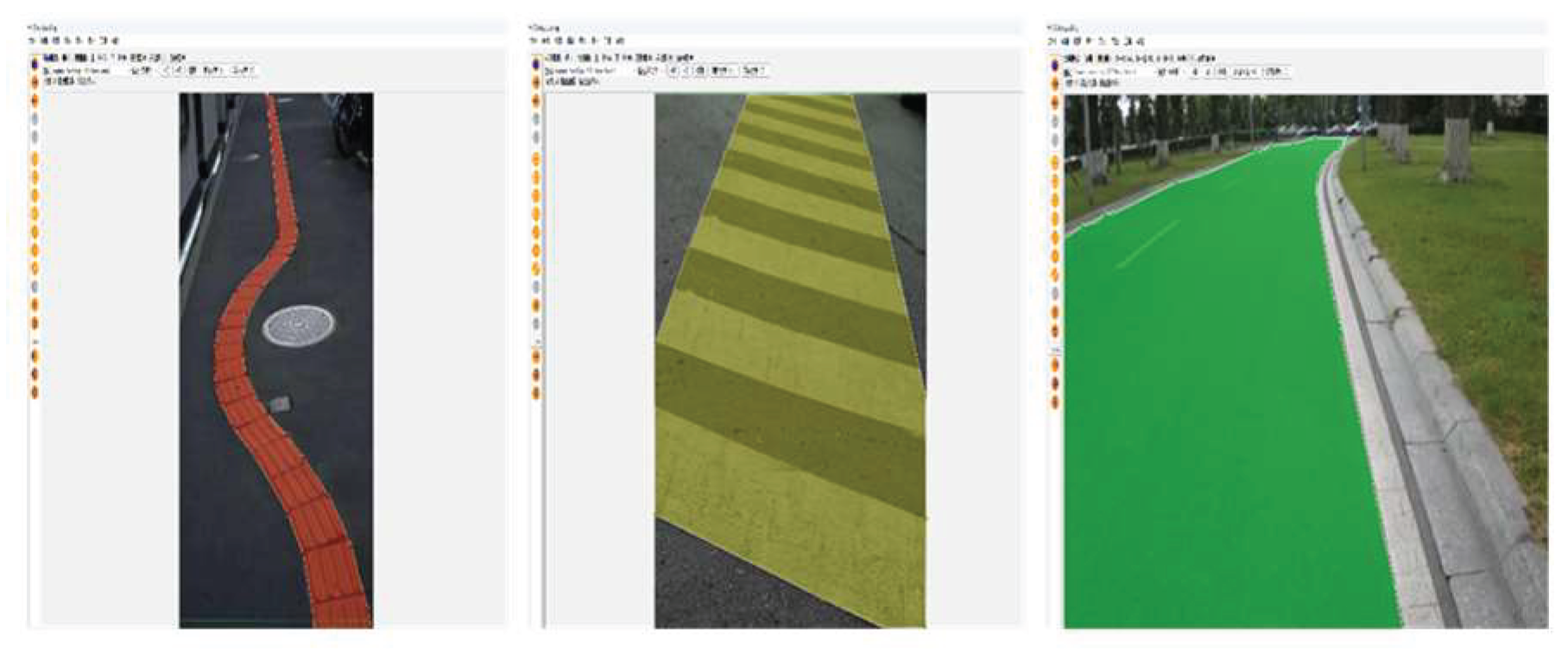Click purple top sidebar icon in tactile-path window

(x=35, y=64)
